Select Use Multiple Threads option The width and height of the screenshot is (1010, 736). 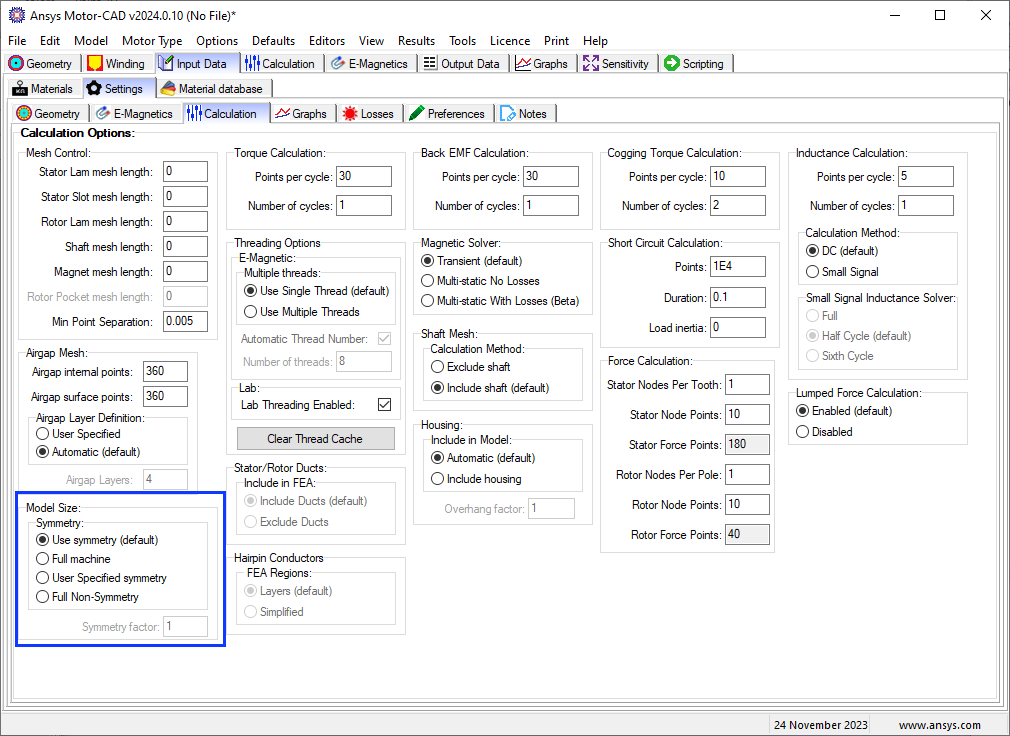point(250,312)
